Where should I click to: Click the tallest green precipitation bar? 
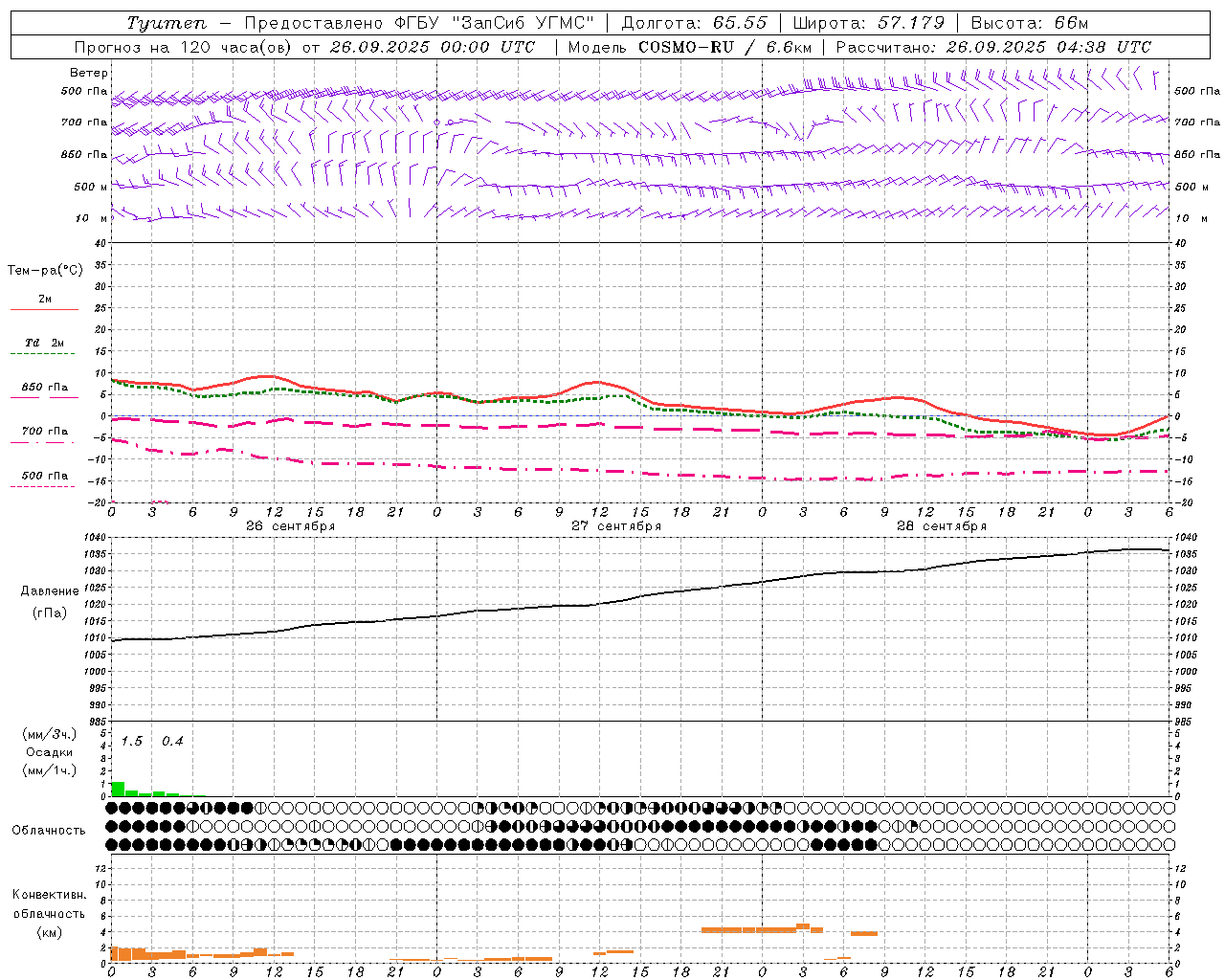point(118,789)
